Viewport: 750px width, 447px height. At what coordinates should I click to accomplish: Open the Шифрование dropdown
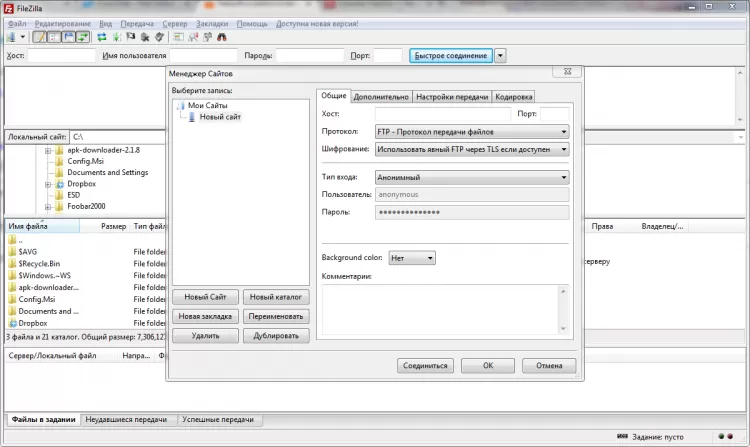[472, 150]
